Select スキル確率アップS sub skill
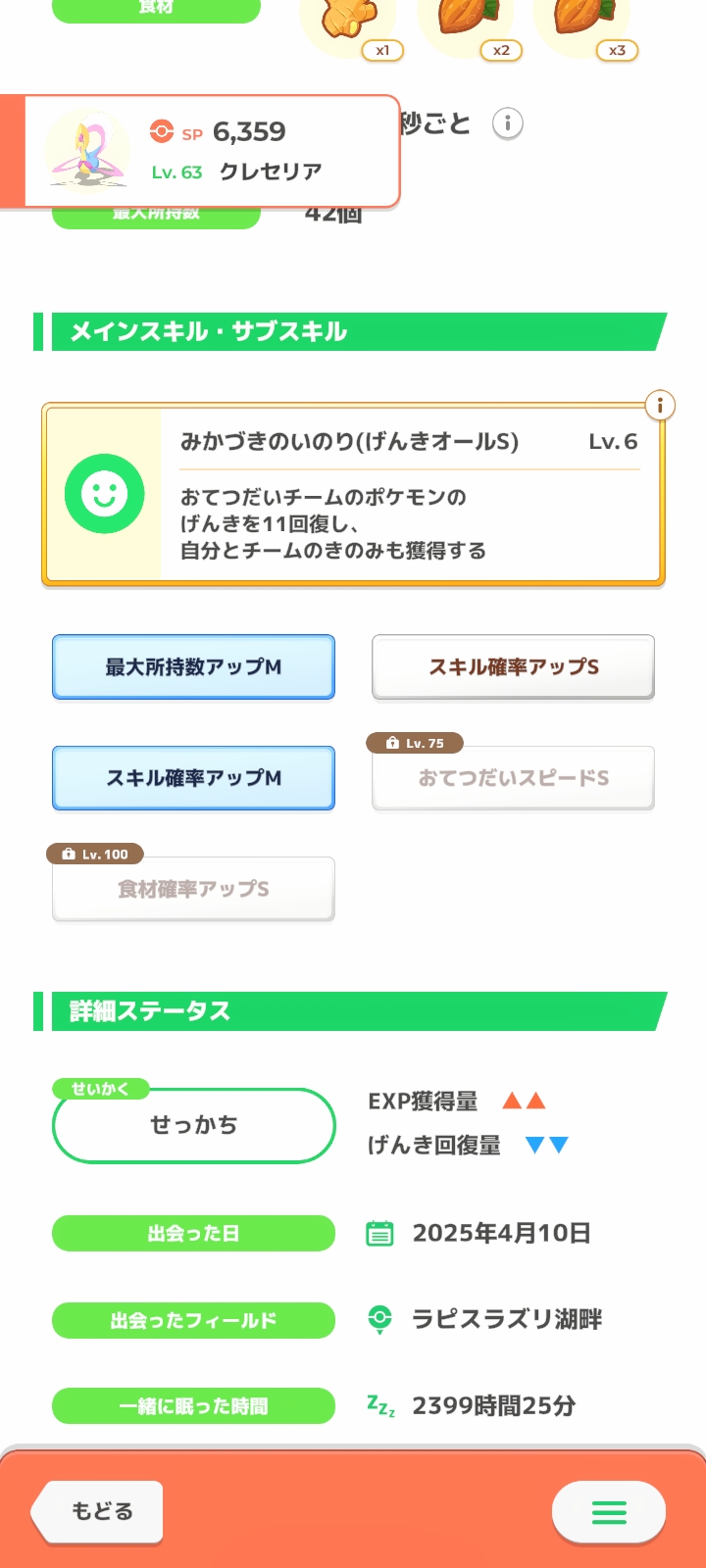This screenshot has width=706, height=1568. click(x=513, y=667)
